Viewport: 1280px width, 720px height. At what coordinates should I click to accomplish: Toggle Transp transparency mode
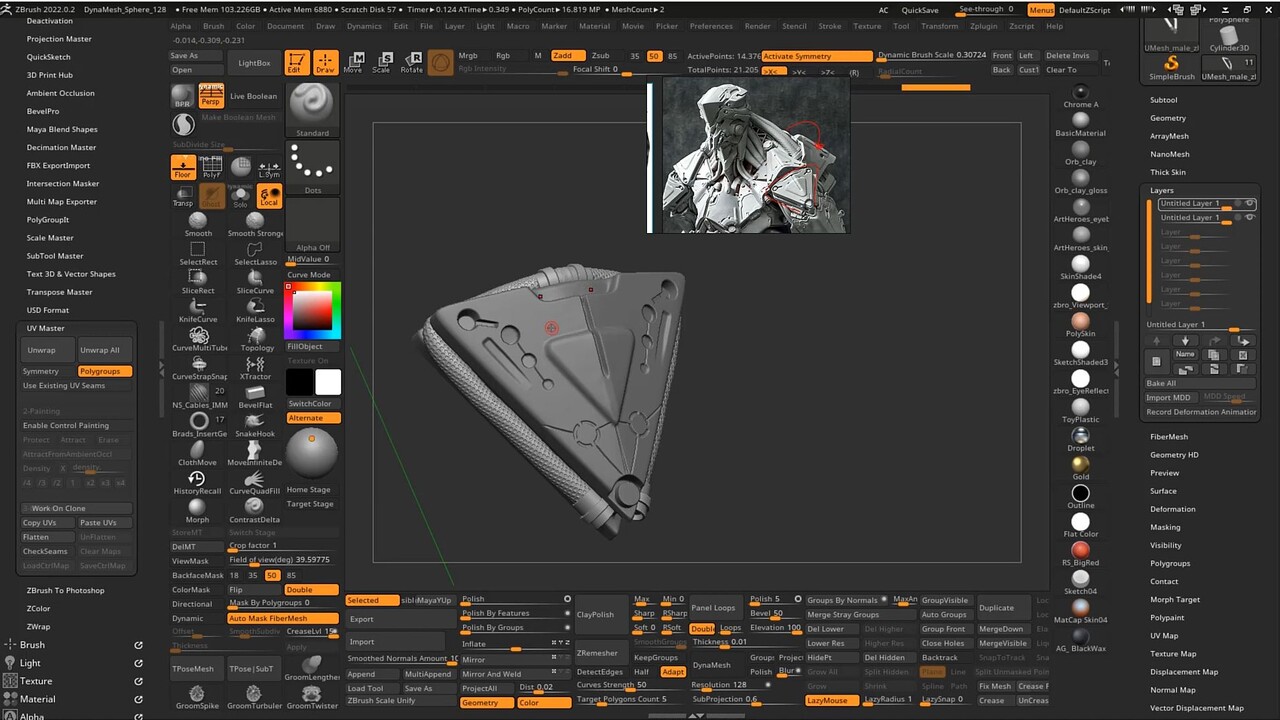[183, 196]
